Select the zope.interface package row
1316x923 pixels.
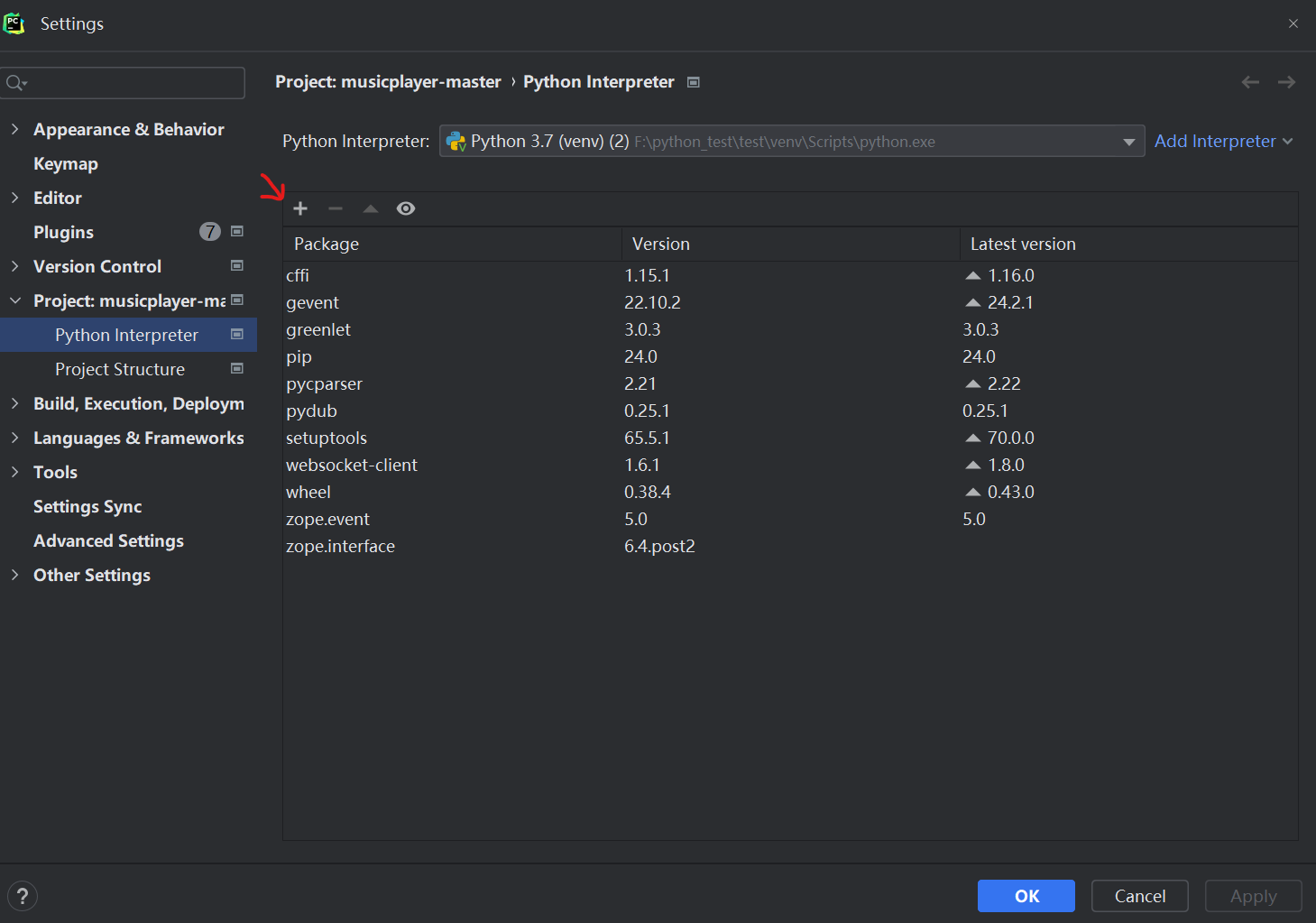[x=790, y=546]
